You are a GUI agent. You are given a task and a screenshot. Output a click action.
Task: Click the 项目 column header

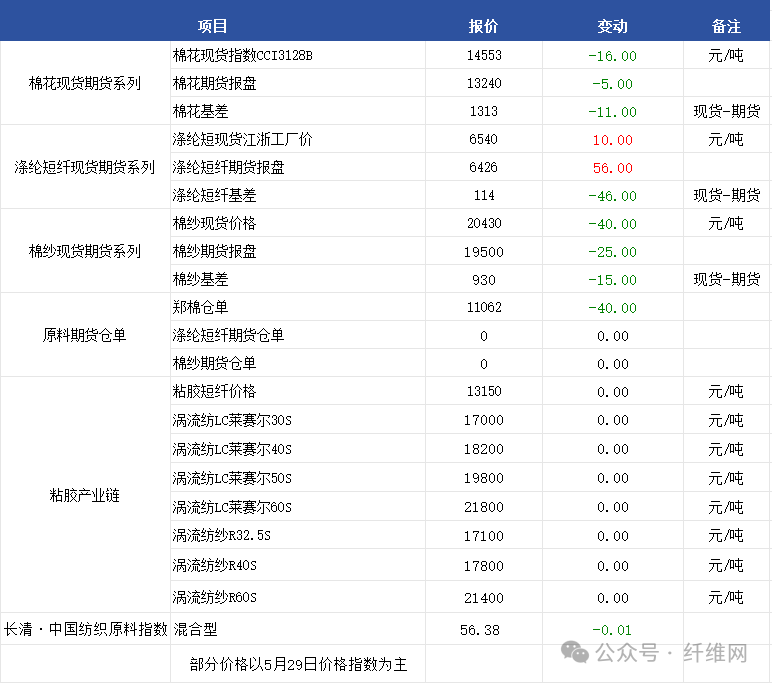coord(212,26)
